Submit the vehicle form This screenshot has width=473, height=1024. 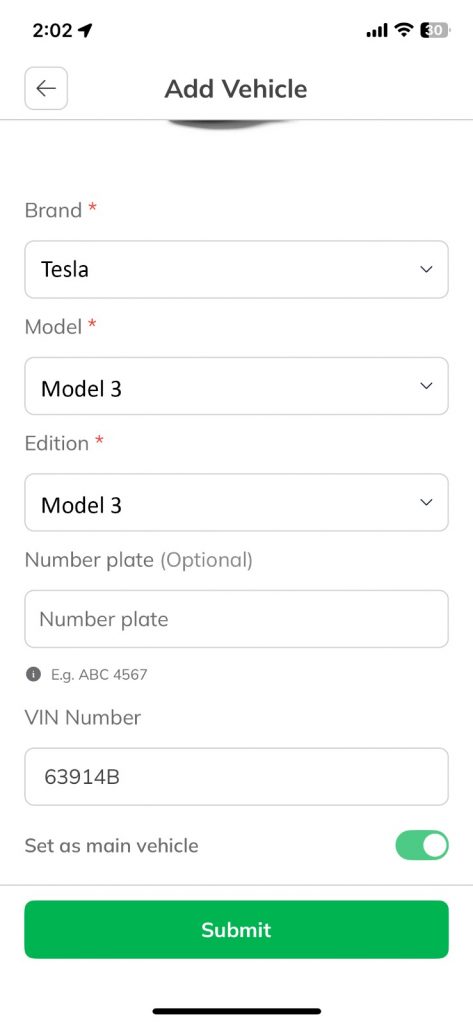(236, 929)
